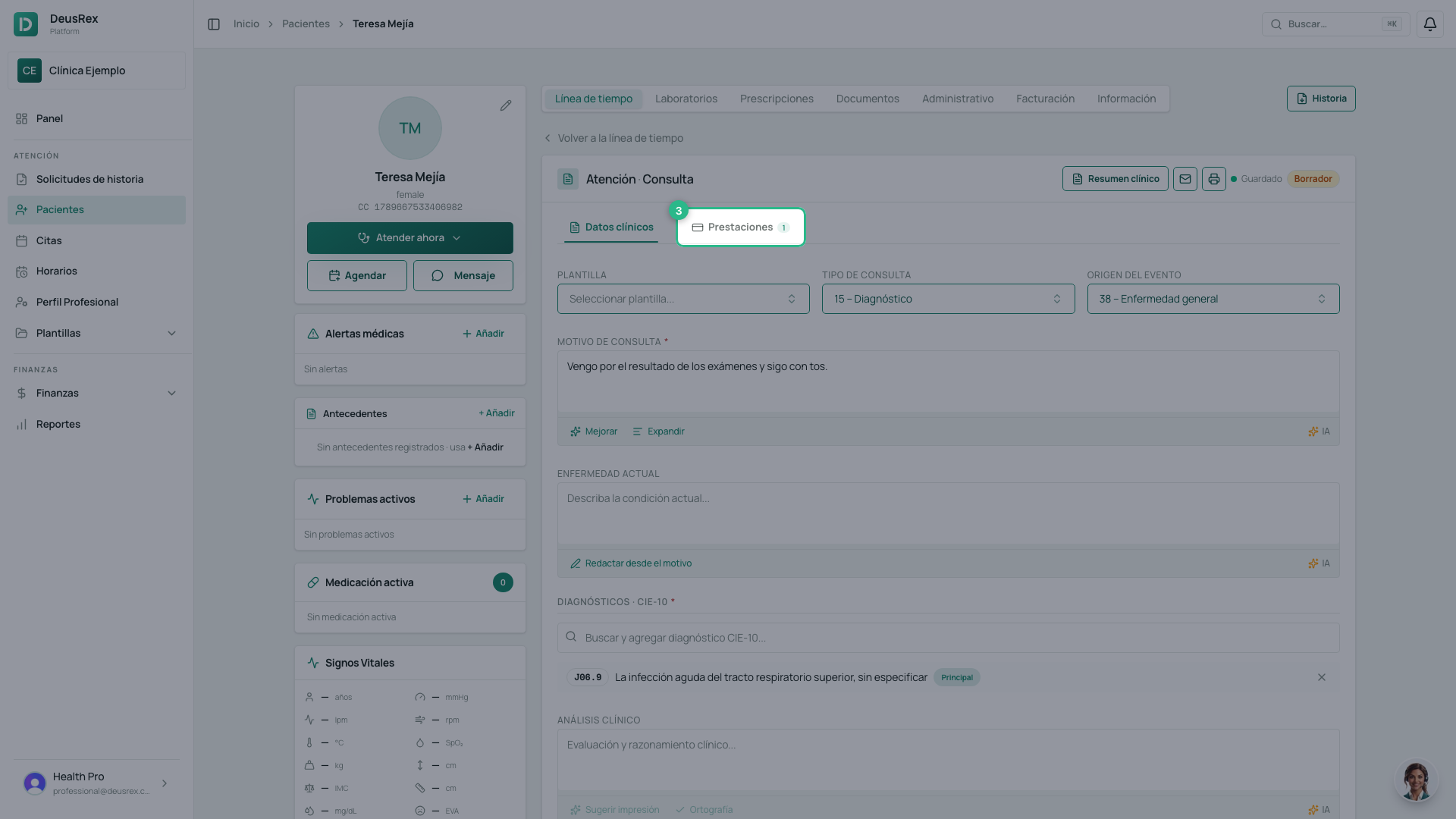The width and height of the screenshot is (1456, 819).
Task: Click the Historia button
Action: click(1321, 99)
